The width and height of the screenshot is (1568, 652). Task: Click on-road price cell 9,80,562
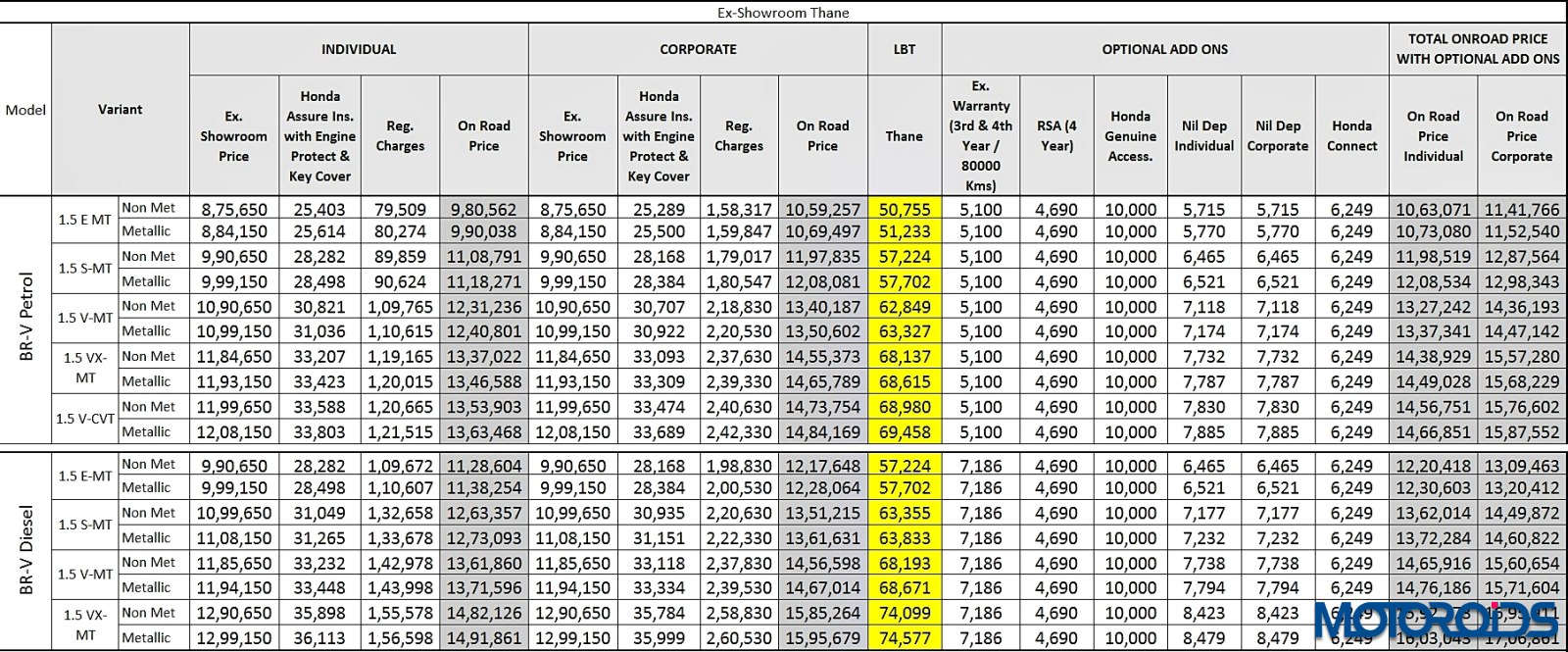[x=483, y=209]
